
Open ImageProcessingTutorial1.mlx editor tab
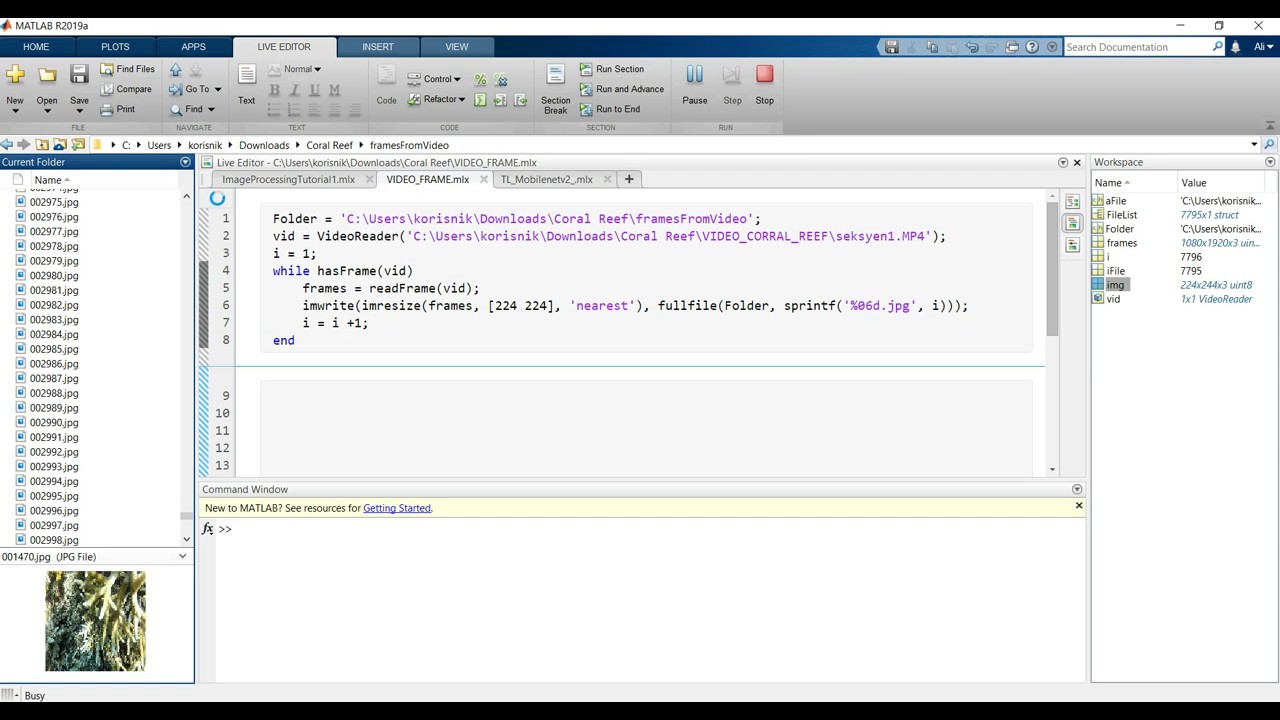click(x=288, y=180)
